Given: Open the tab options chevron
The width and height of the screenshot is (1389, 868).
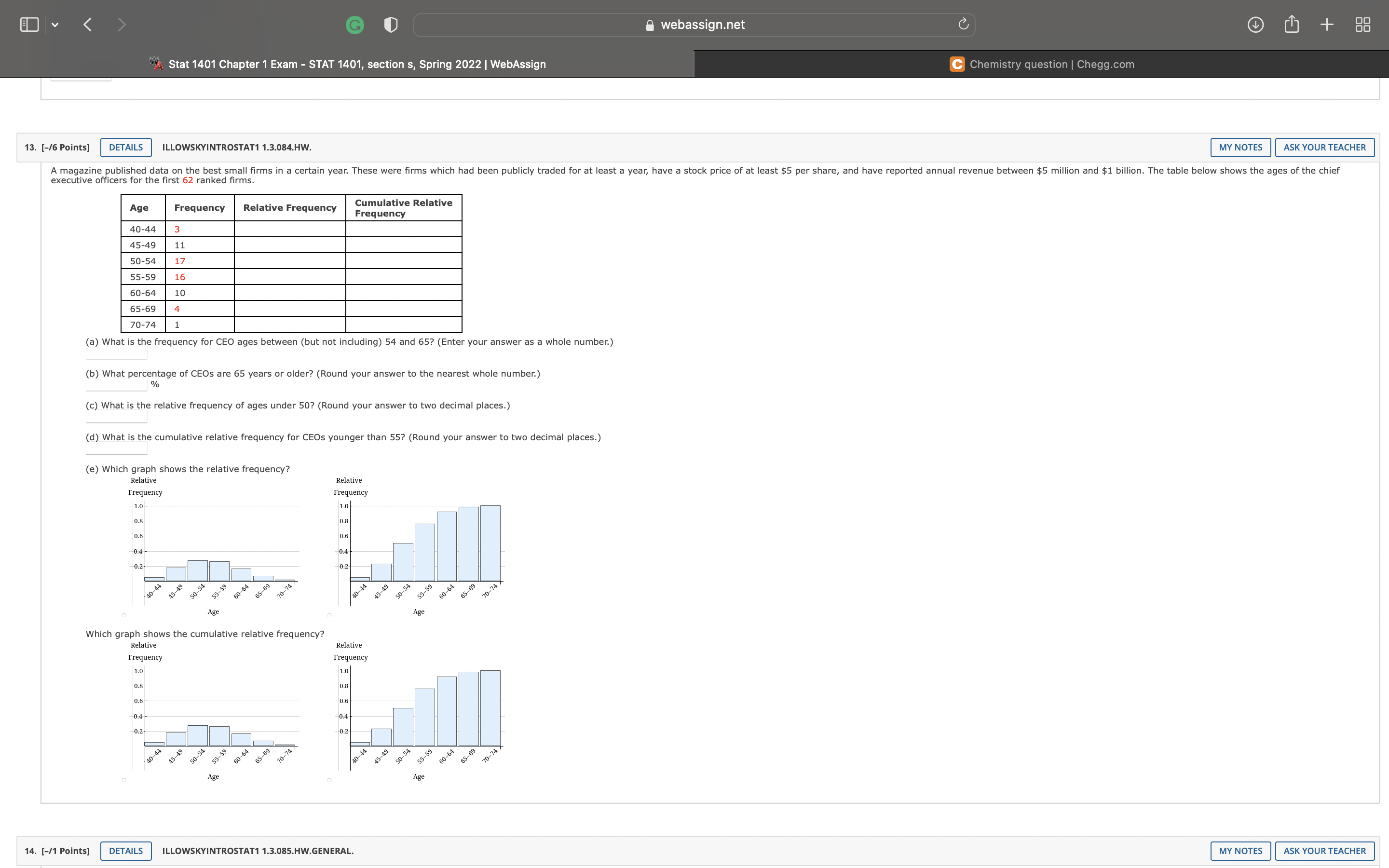Looking at the screenshot, I should point(55,24).
